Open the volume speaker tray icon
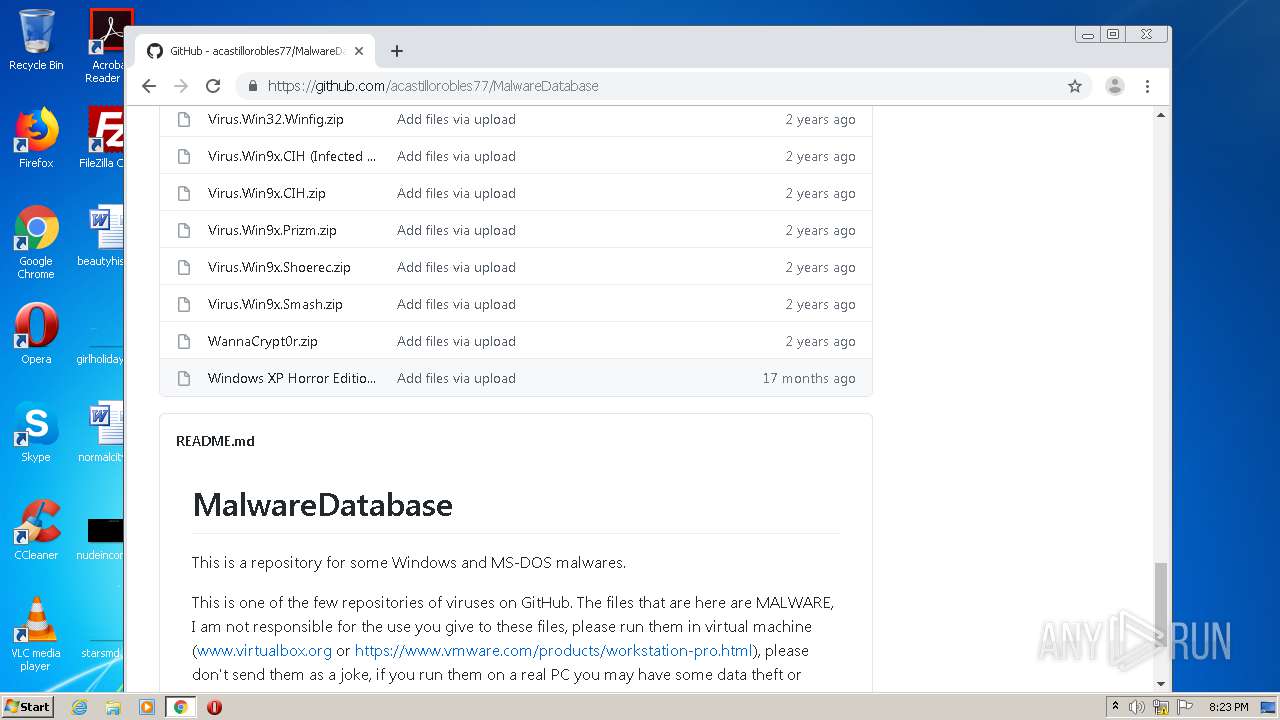 pyautogui.click(x=1137, y=707)
